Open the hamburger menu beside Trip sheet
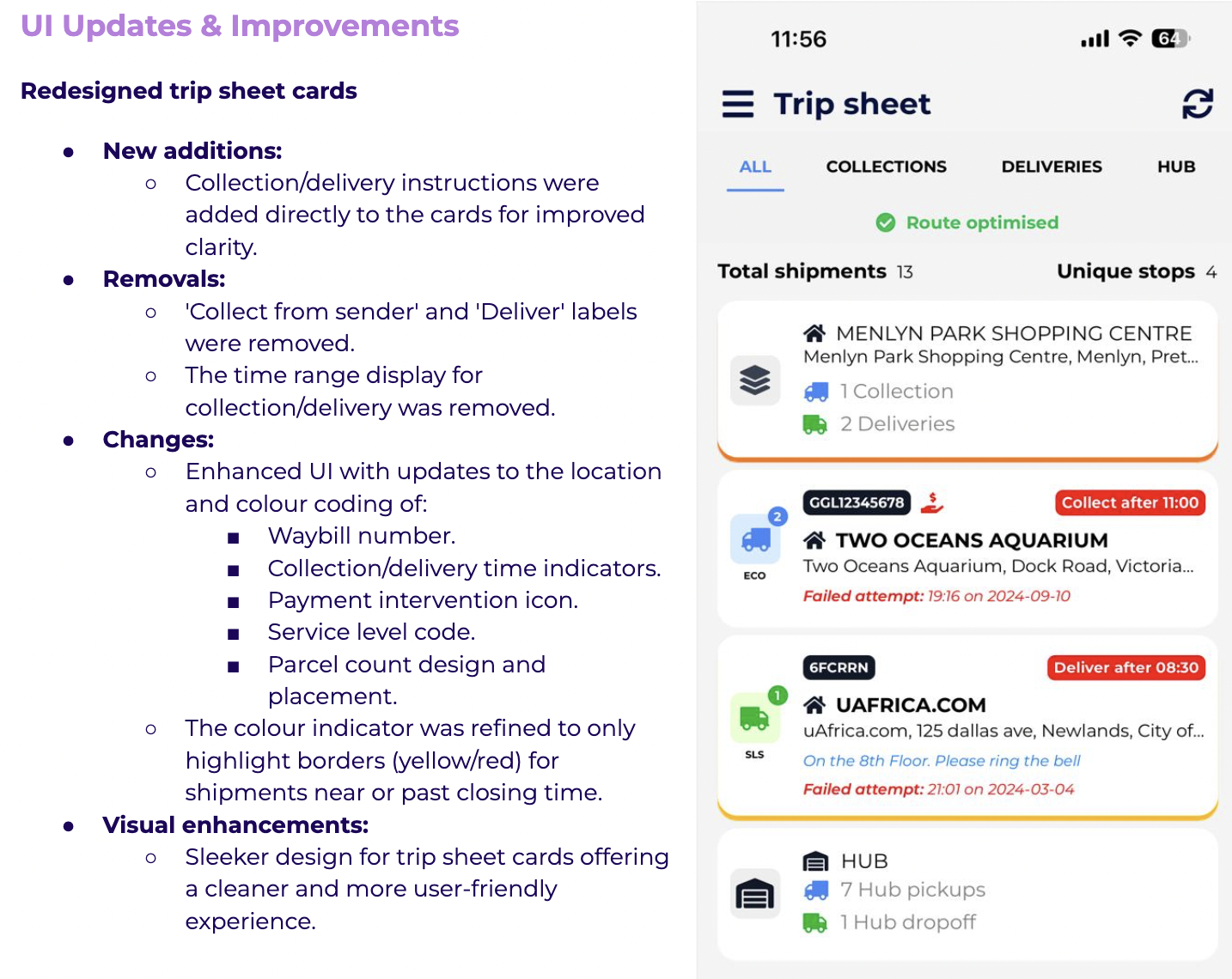 click(737, 104)
